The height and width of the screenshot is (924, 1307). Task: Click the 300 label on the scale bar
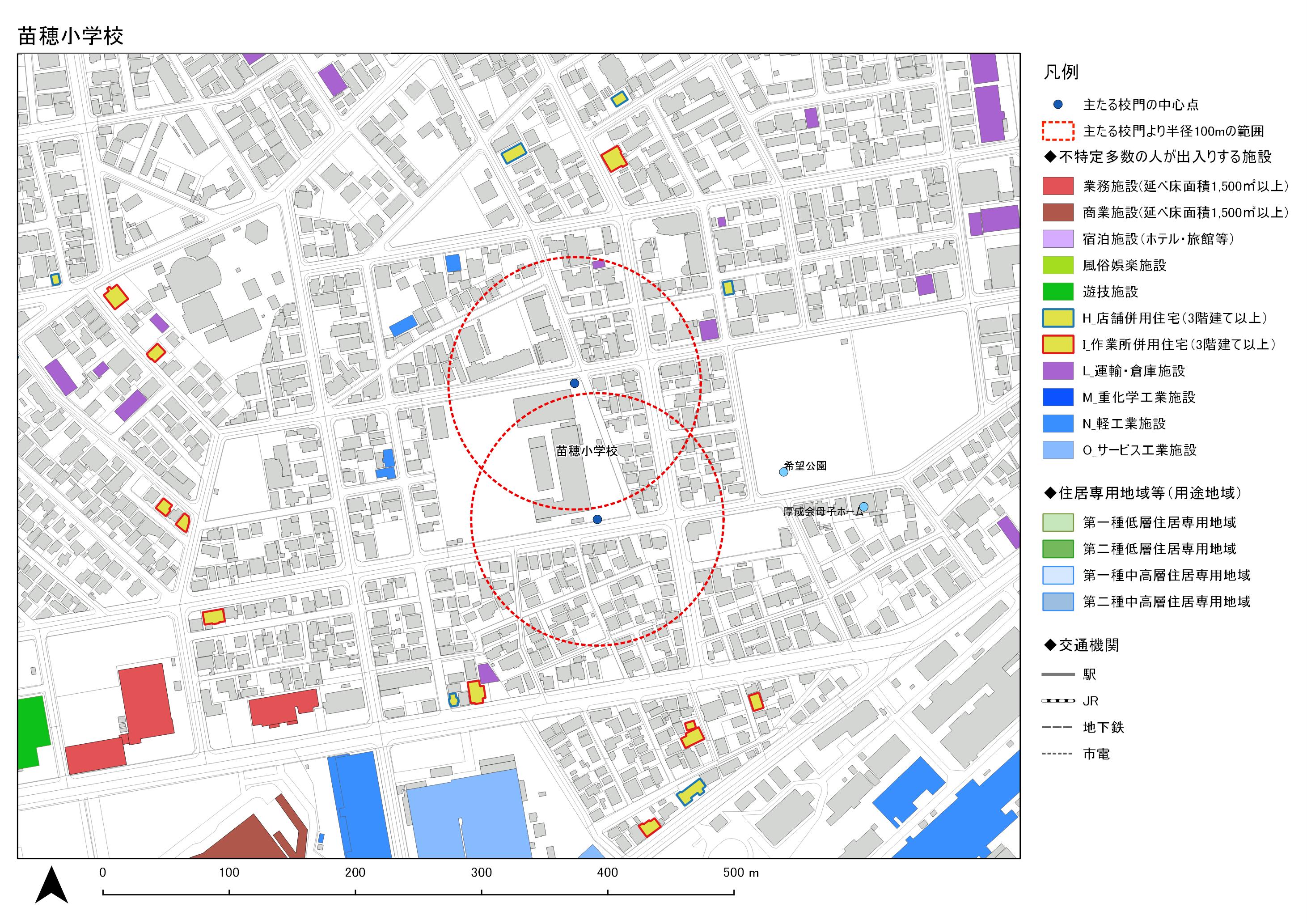pos(482,873)
